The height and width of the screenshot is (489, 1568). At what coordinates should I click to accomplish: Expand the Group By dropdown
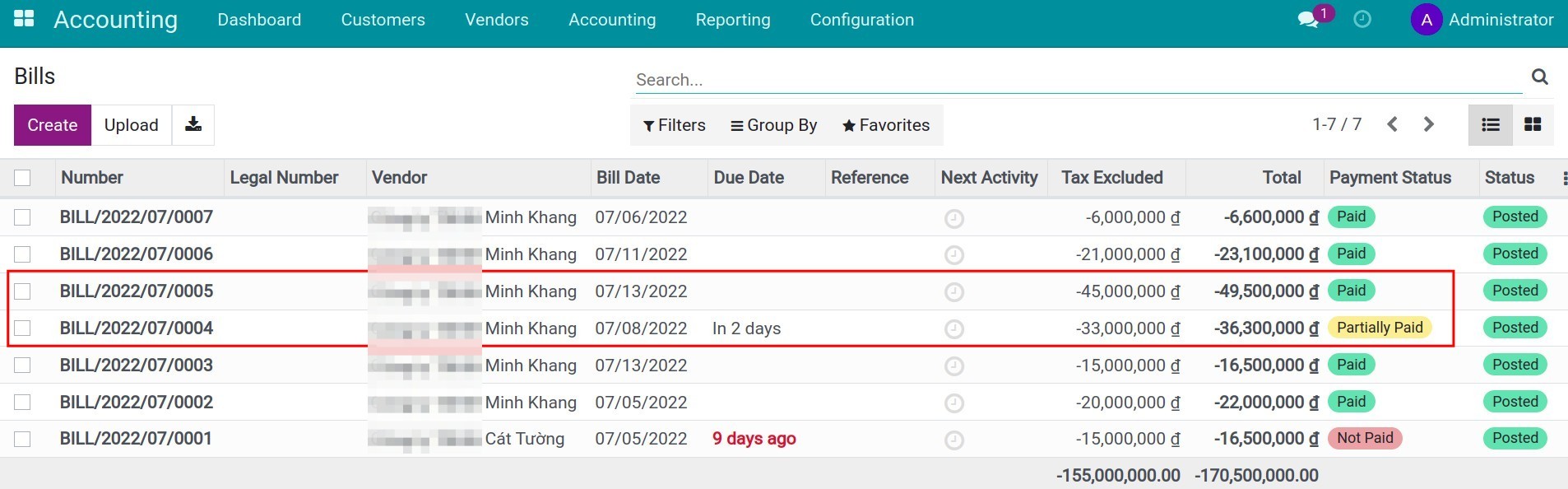773,125
